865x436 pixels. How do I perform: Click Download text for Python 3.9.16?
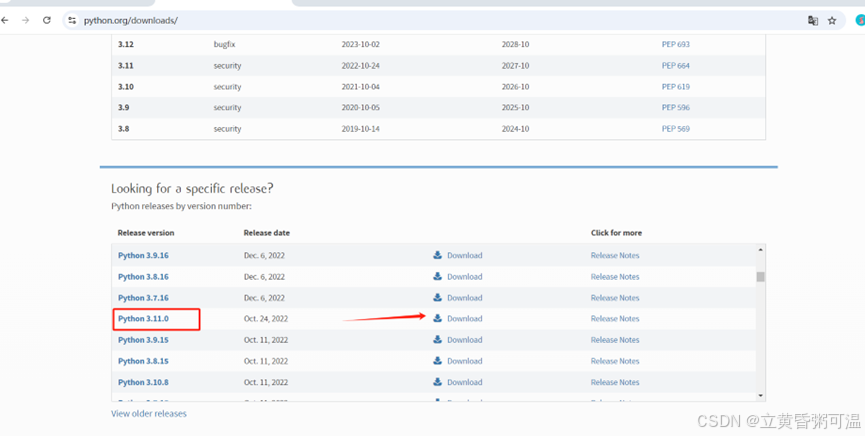[464, 256]
